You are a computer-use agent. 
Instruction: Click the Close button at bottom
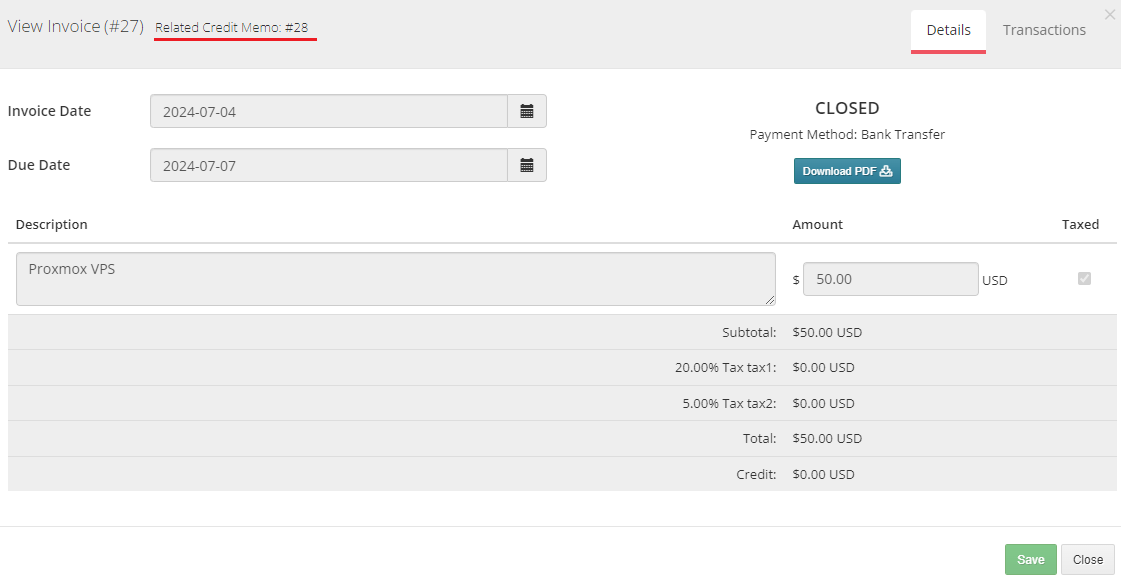(1087, 559)
